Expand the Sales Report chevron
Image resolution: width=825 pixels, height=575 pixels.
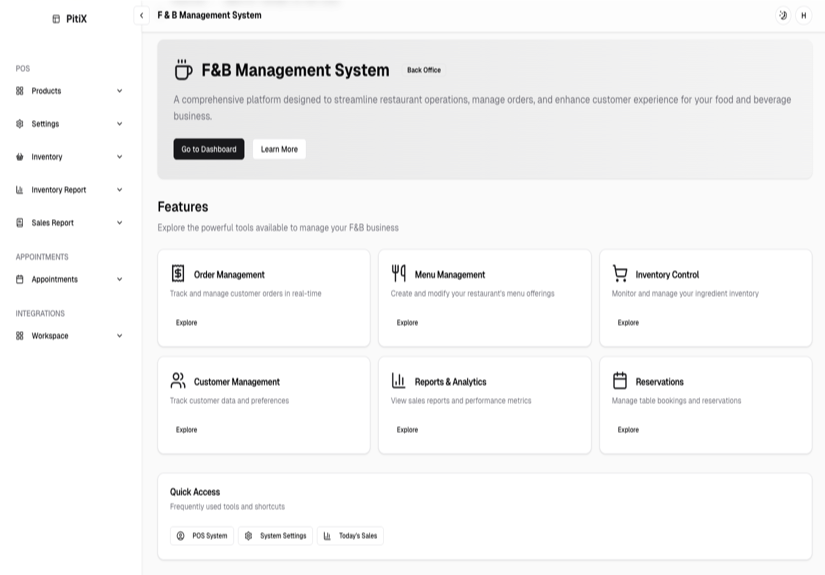(x=119, y=223)
